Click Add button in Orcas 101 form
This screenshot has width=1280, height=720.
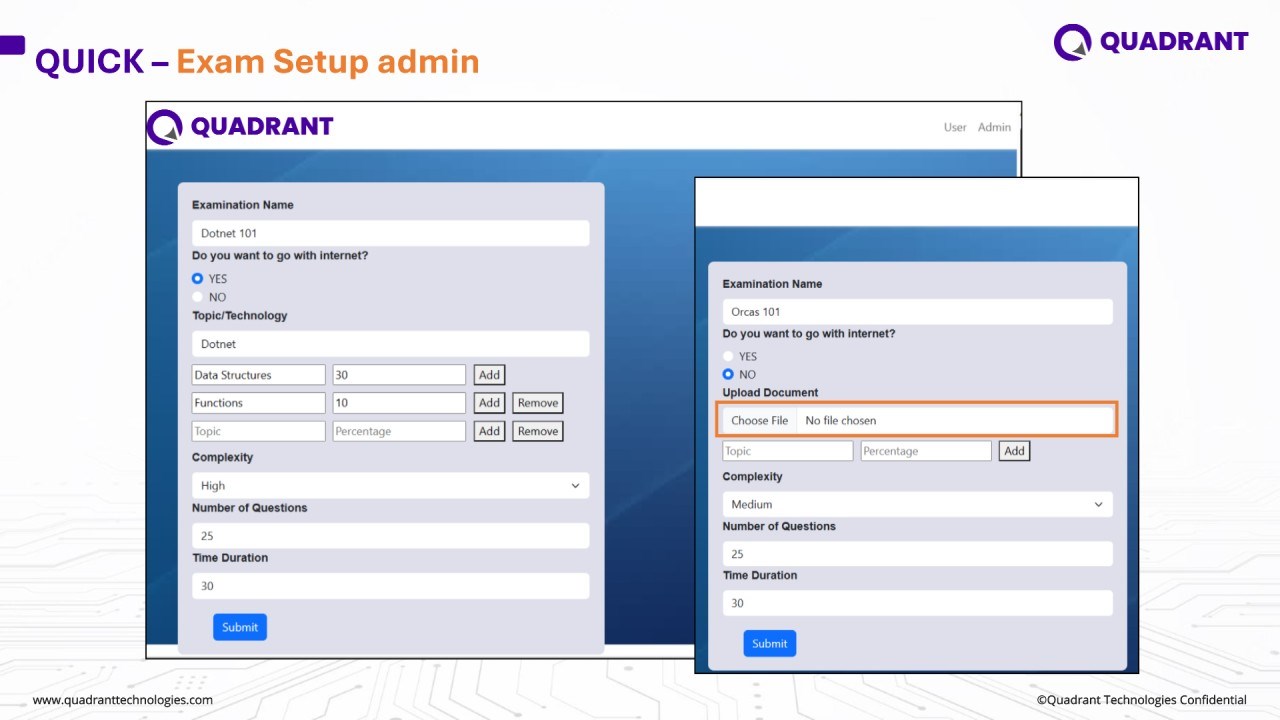tap(1014, 451)
